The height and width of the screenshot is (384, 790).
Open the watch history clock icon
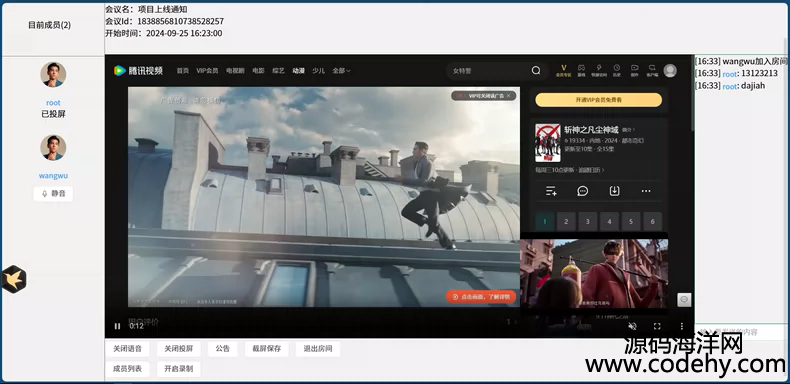(x=617, y=70)
